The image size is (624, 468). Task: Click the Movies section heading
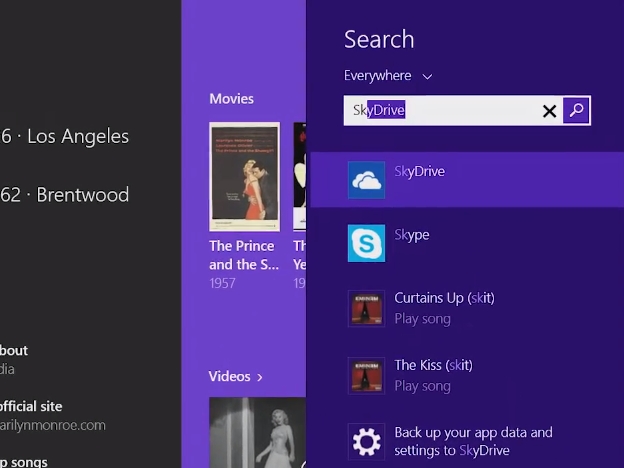click(231, 99)
